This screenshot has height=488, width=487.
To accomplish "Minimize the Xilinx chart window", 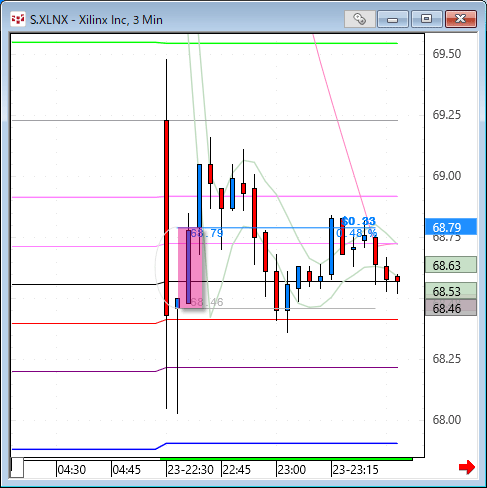I will [393, 19].
